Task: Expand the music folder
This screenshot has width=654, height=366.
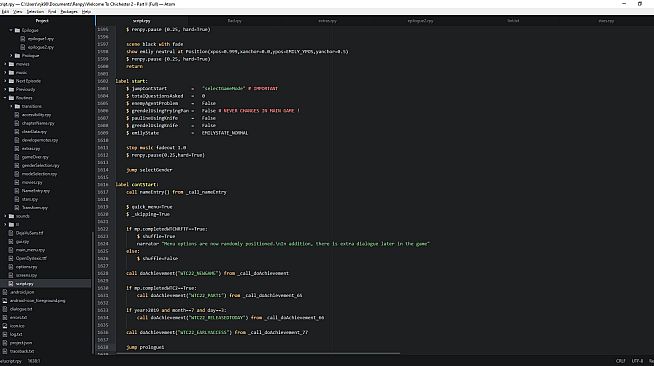Action: coord(5,73)
